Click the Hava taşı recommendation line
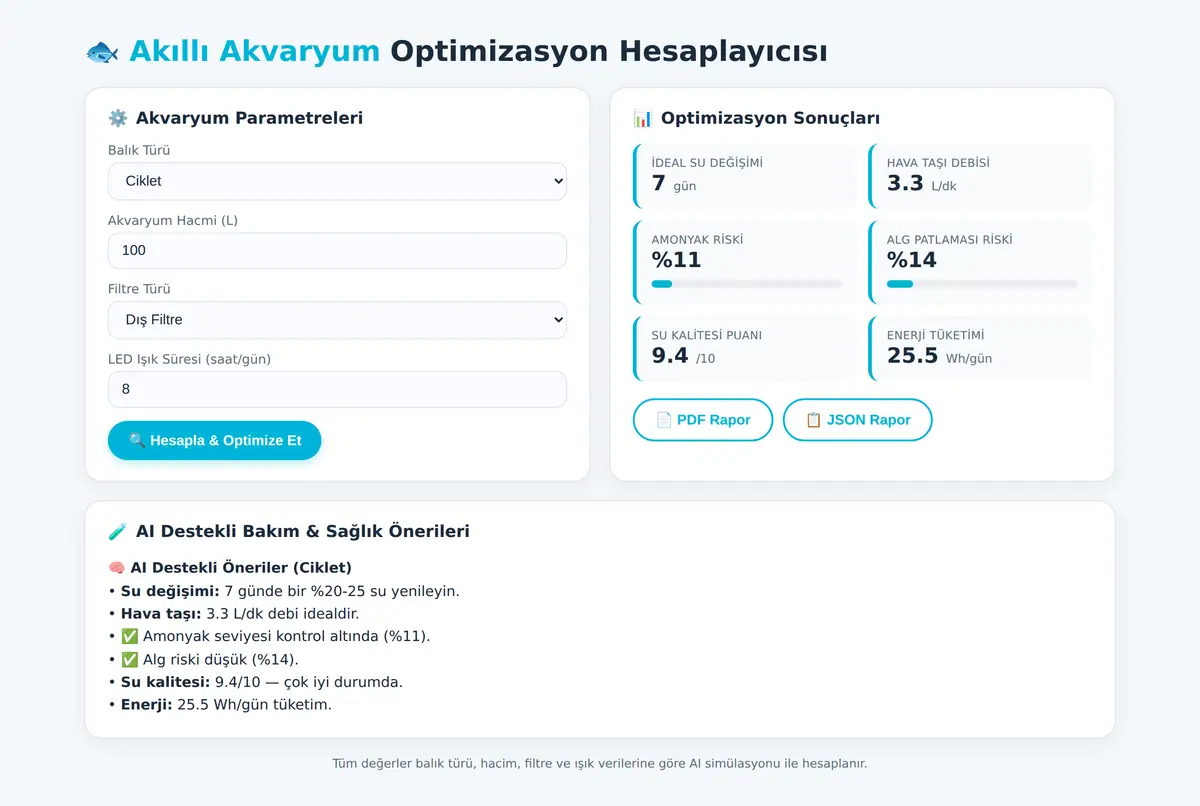Screen dimensions: 1200x806 tap(233, 613)
